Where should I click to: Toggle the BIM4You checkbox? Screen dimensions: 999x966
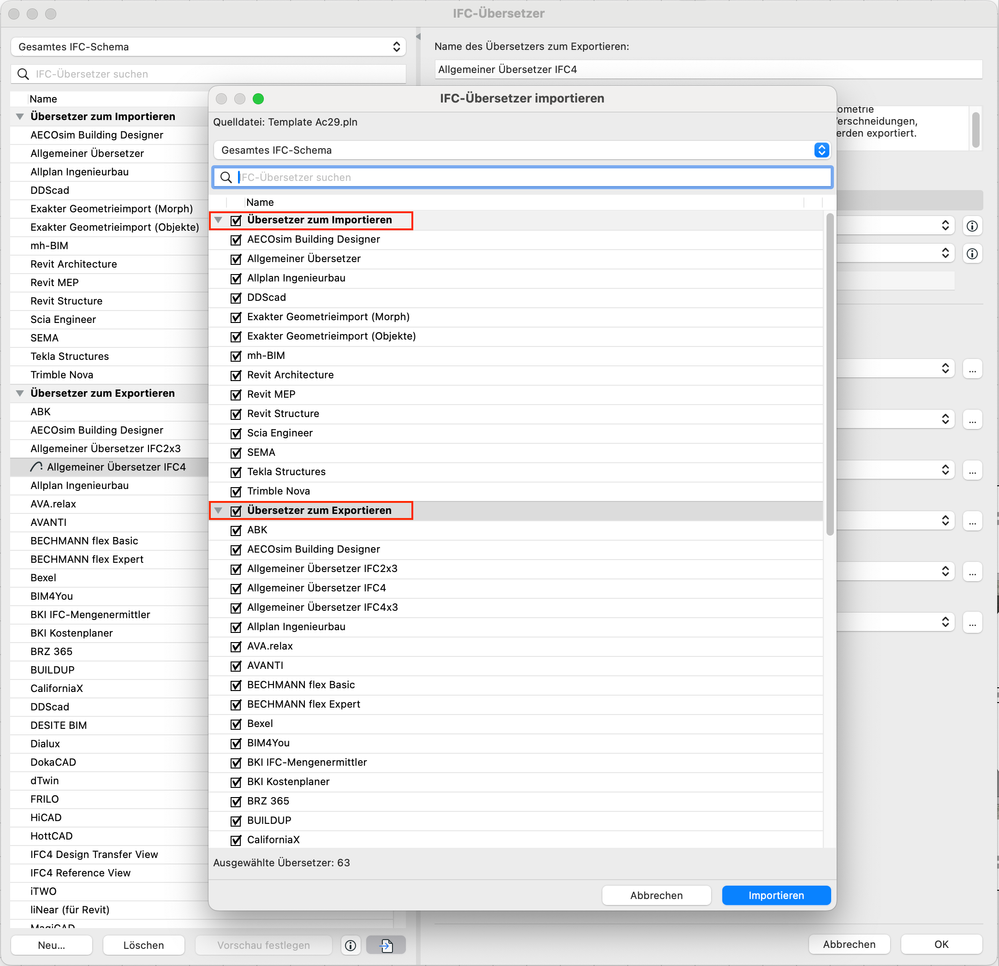click(236, 744)
